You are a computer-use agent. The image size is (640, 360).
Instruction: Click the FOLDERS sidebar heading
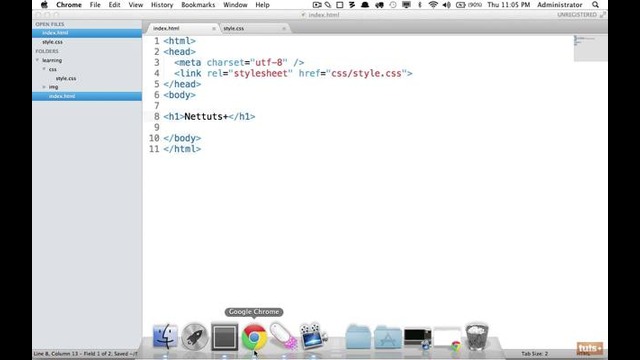pyautogui.click(x=47, y=51)
